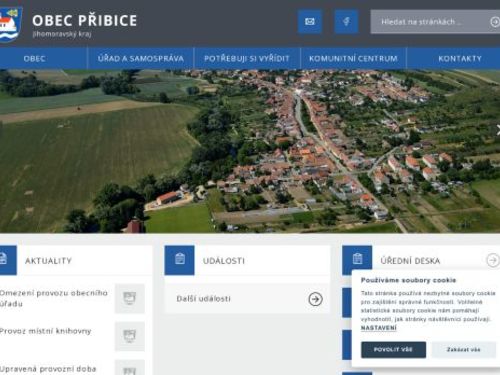Open 'Provoz místní knihovny' news item
This screenshot has width=500, height=375.
click(46, 331)
